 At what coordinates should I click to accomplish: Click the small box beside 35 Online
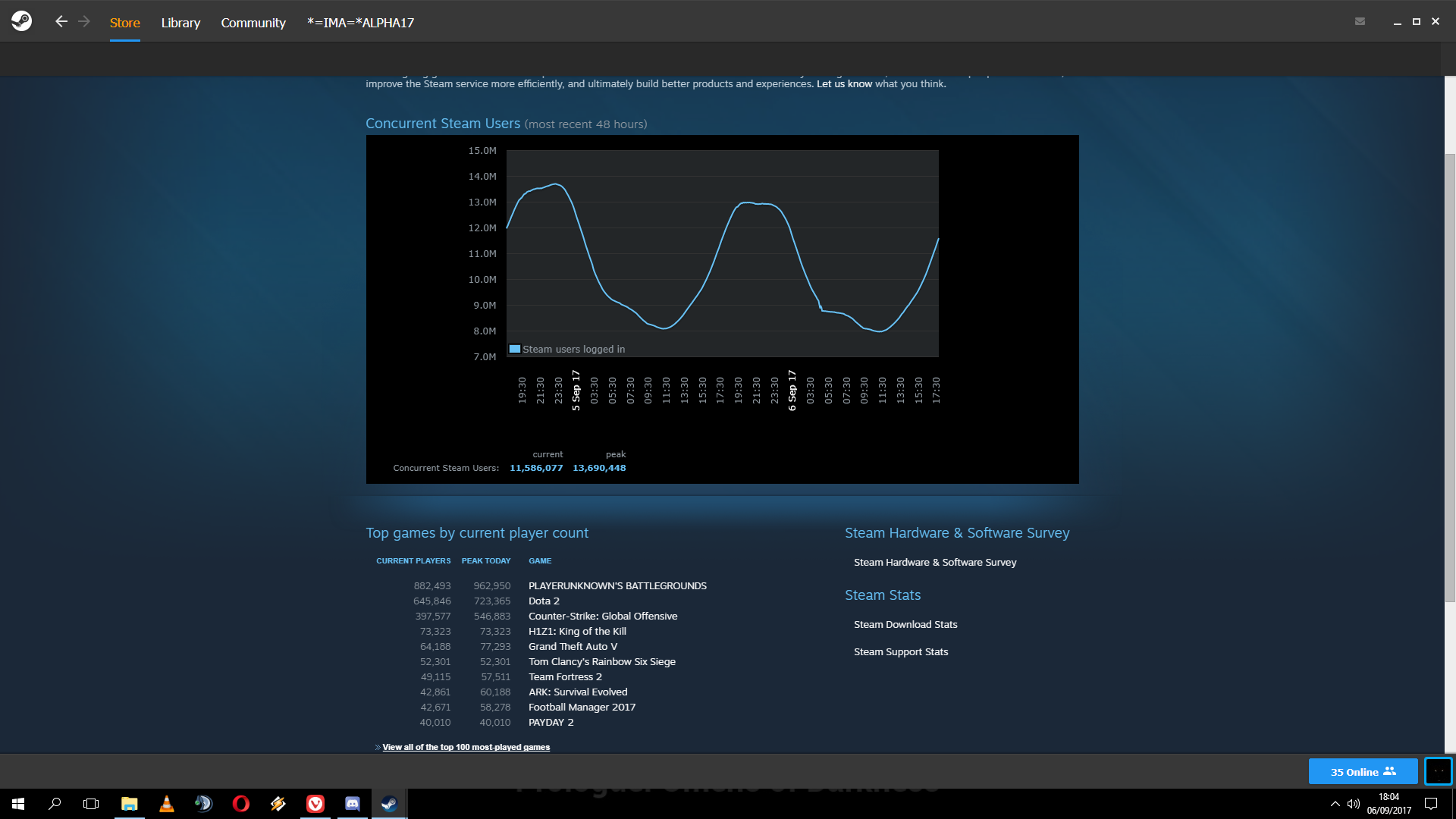pos(1438,771)
